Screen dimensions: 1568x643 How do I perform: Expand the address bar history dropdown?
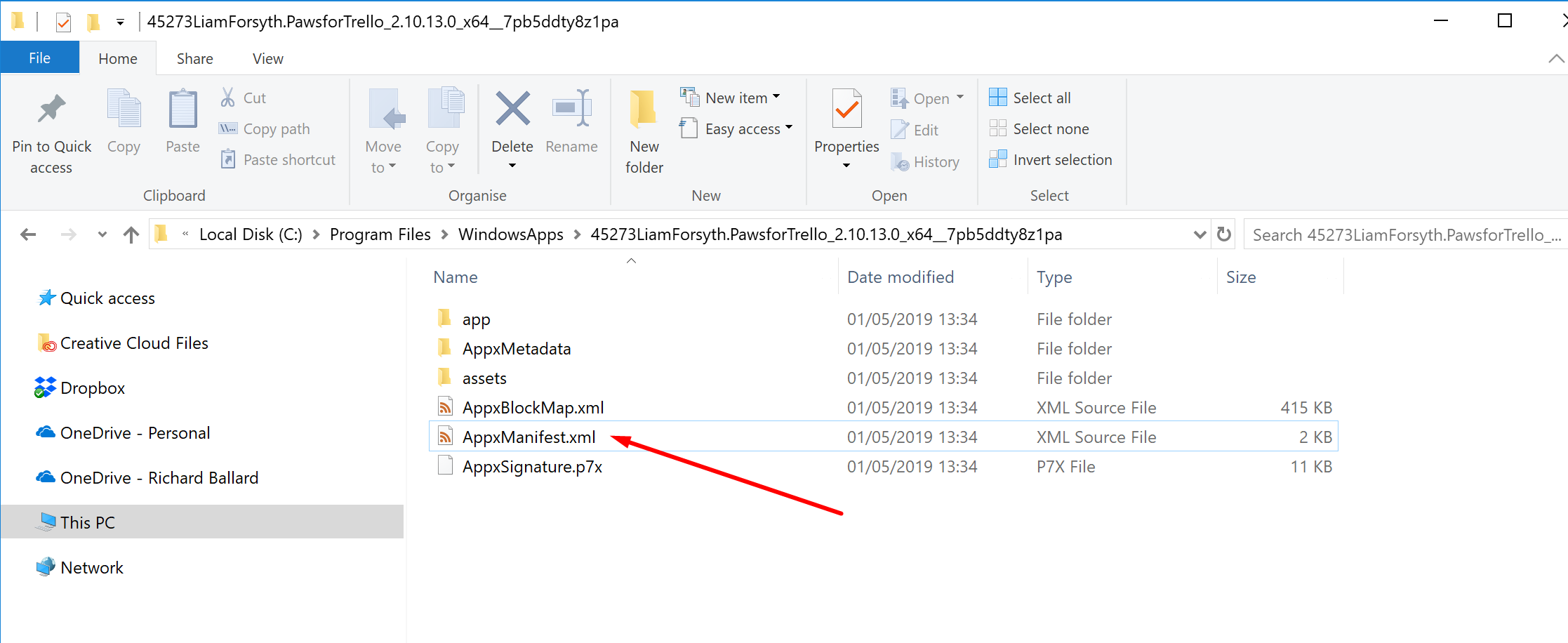click(1200, 234)
